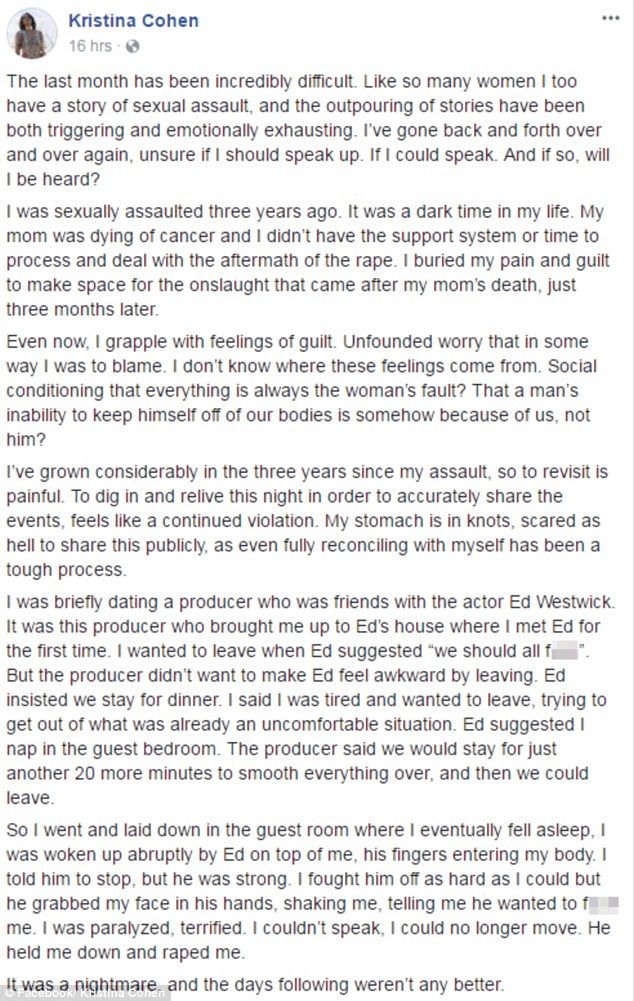The width and height of the screenshot is (634, 1001).
Task: Click the blurred word after "he wanted to"
Action: (603, 904)
